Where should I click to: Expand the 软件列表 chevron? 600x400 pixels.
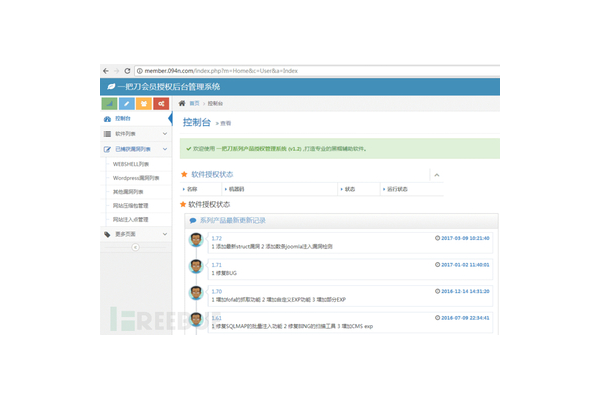click(165, 134)
